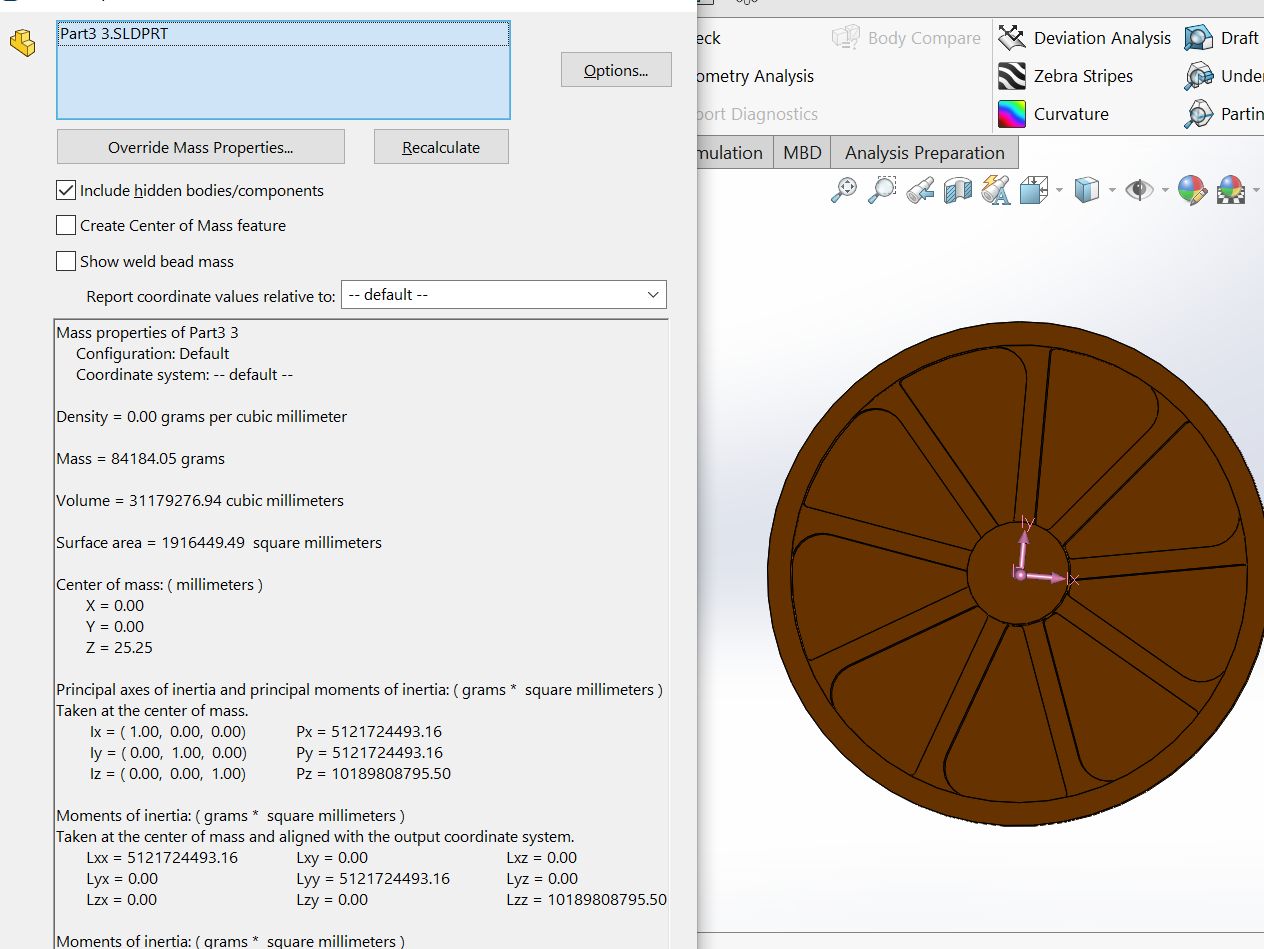The image size is (1264, 949).
Task: Click the Dynamic Annotation Views icon
Action: coord(995,189)
